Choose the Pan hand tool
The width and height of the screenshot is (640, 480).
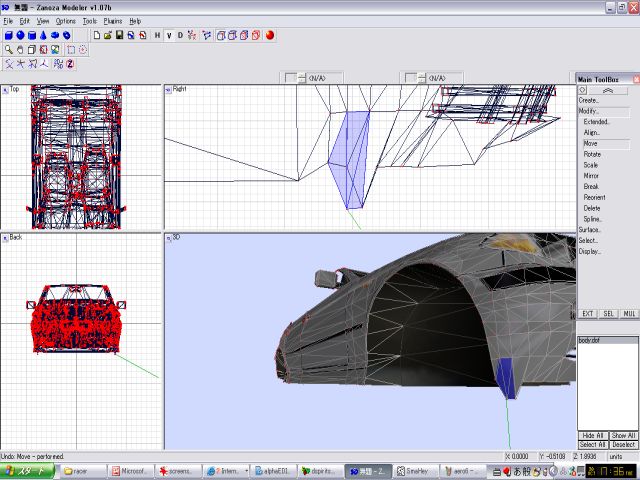click(20, 49)
